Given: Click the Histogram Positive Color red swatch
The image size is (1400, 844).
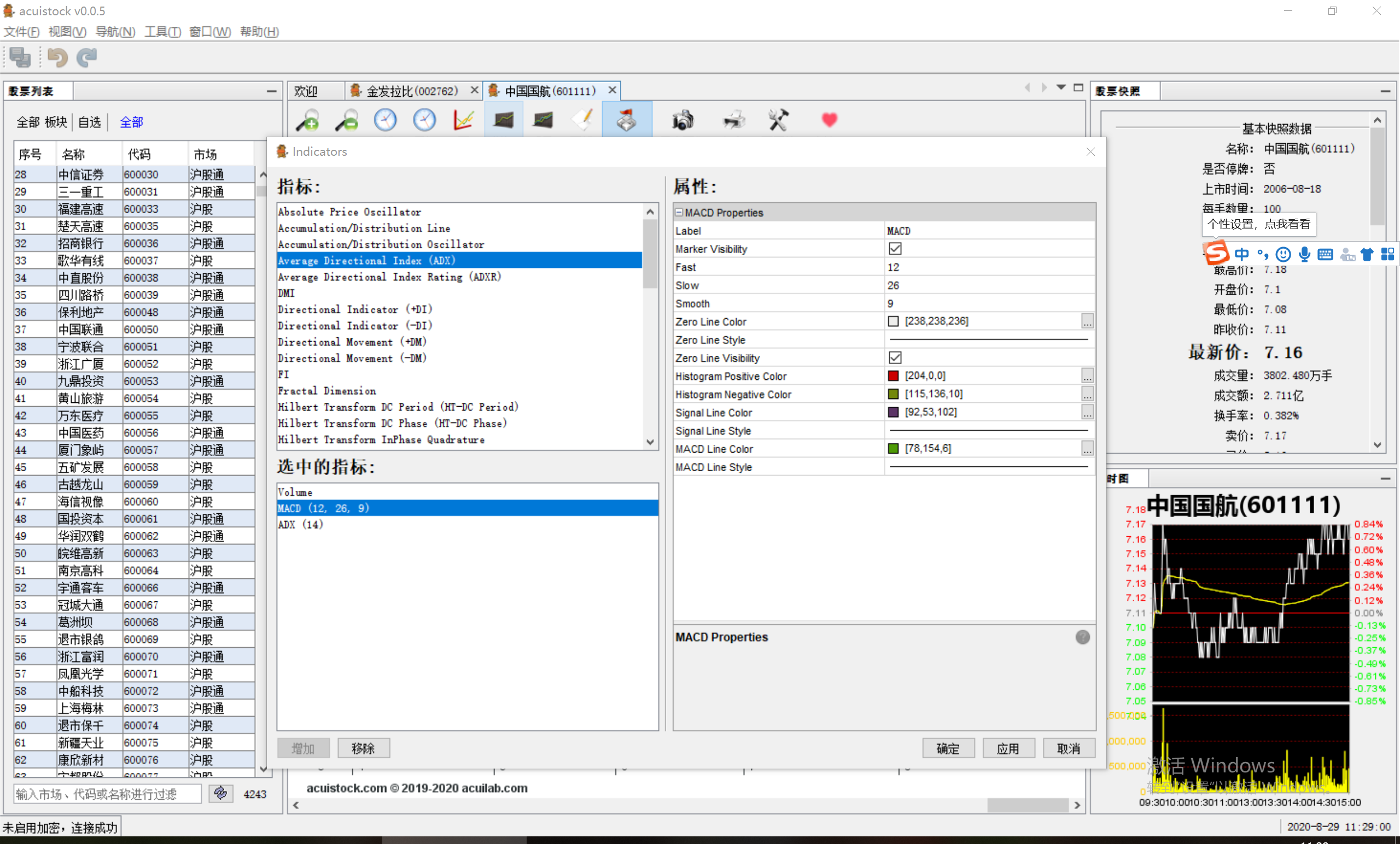Looking at the screenshot, I should click(893, 376).
